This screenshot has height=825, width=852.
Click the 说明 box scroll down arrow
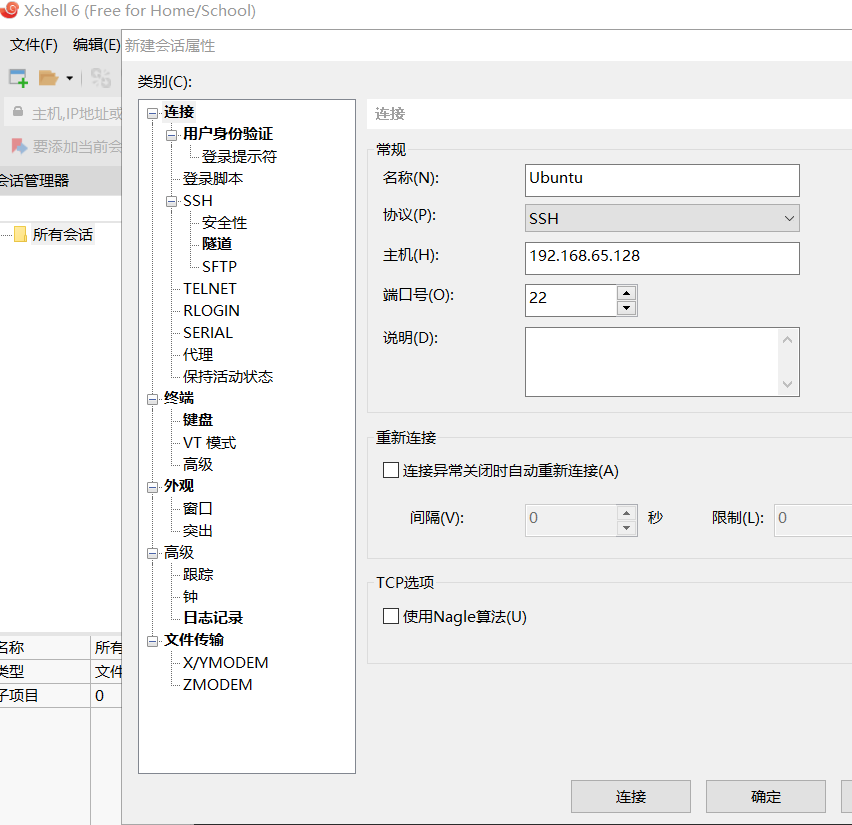tap(787, 384)
